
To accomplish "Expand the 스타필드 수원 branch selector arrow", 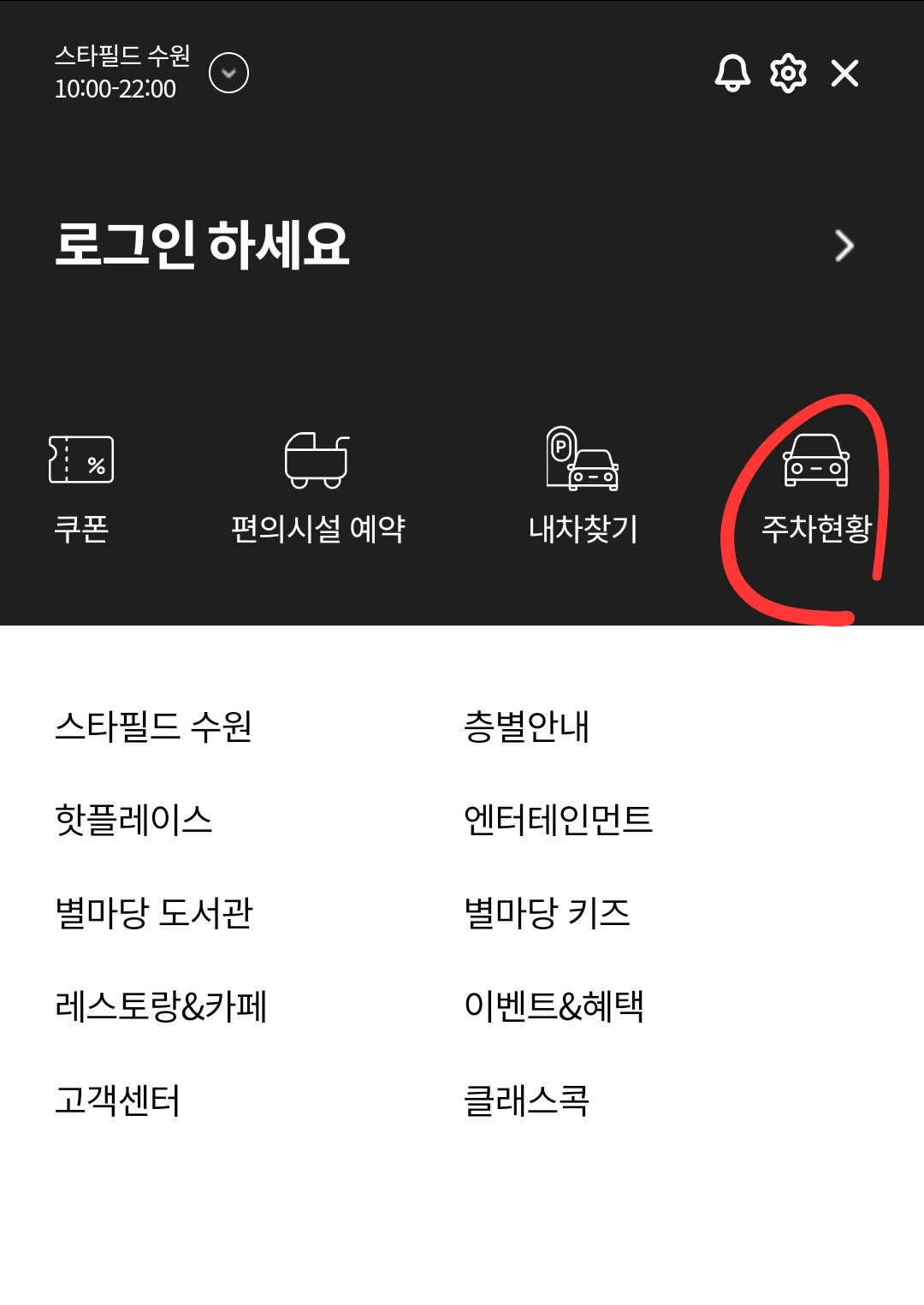I will [228, 73].
